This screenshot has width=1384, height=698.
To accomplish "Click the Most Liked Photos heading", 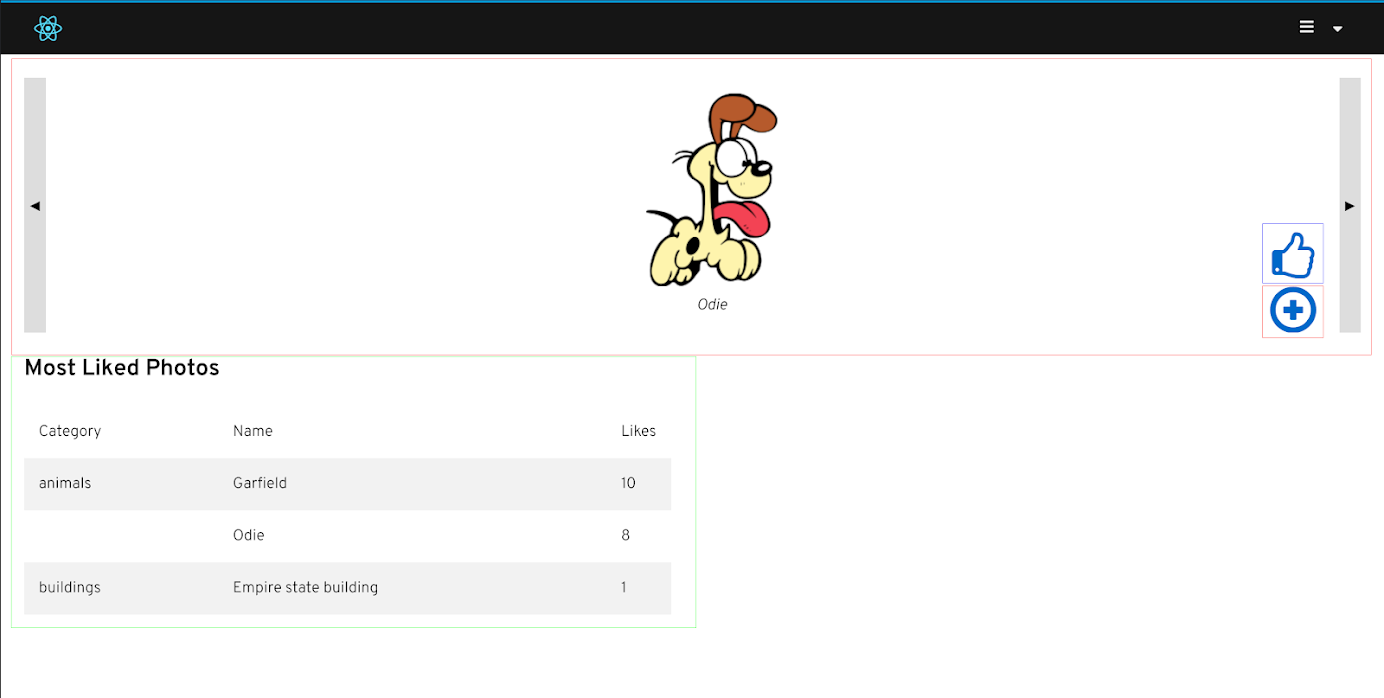I will click(122, 367).
